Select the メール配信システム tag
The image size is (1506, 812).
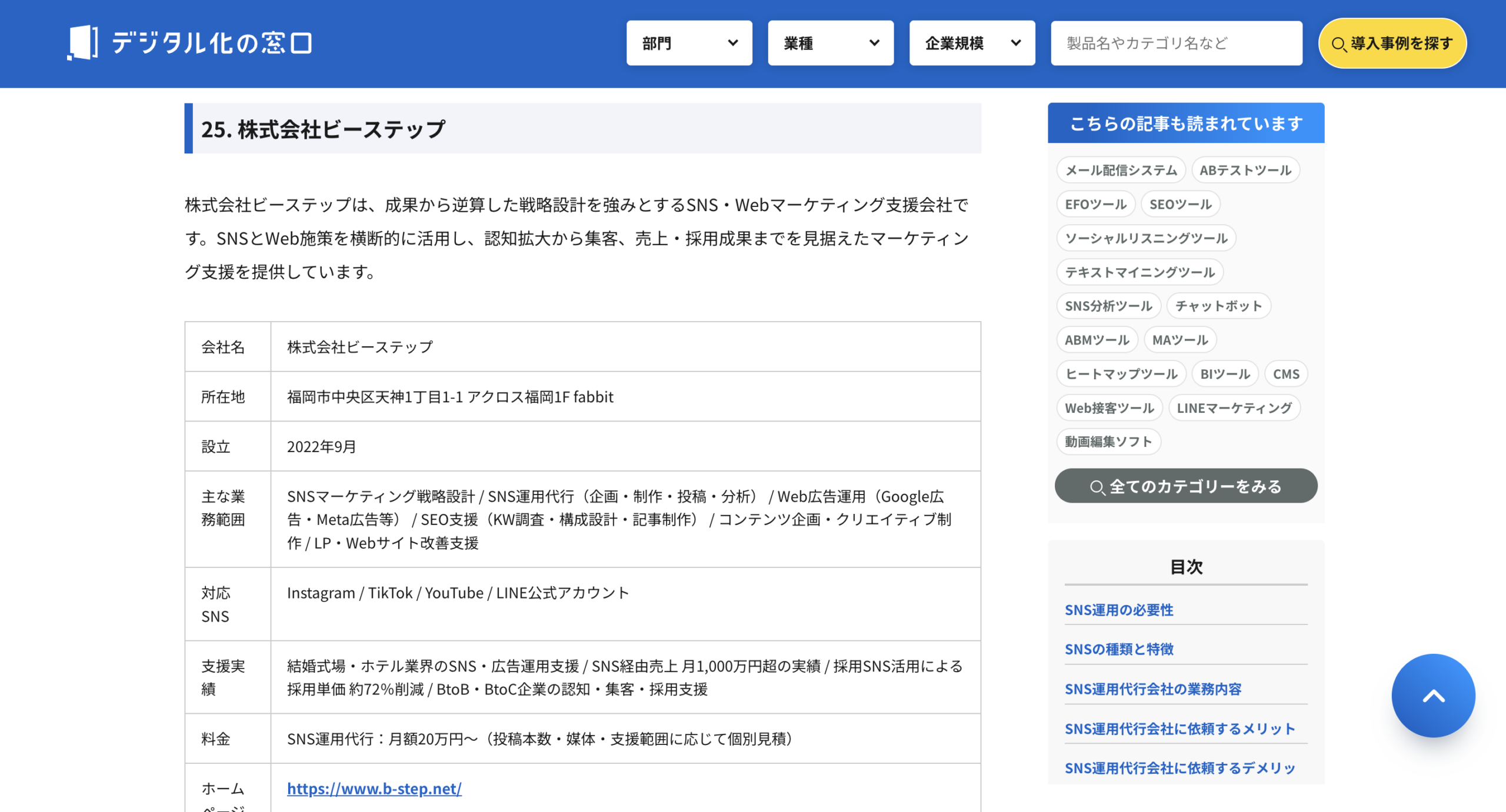tap(1121, 170)
